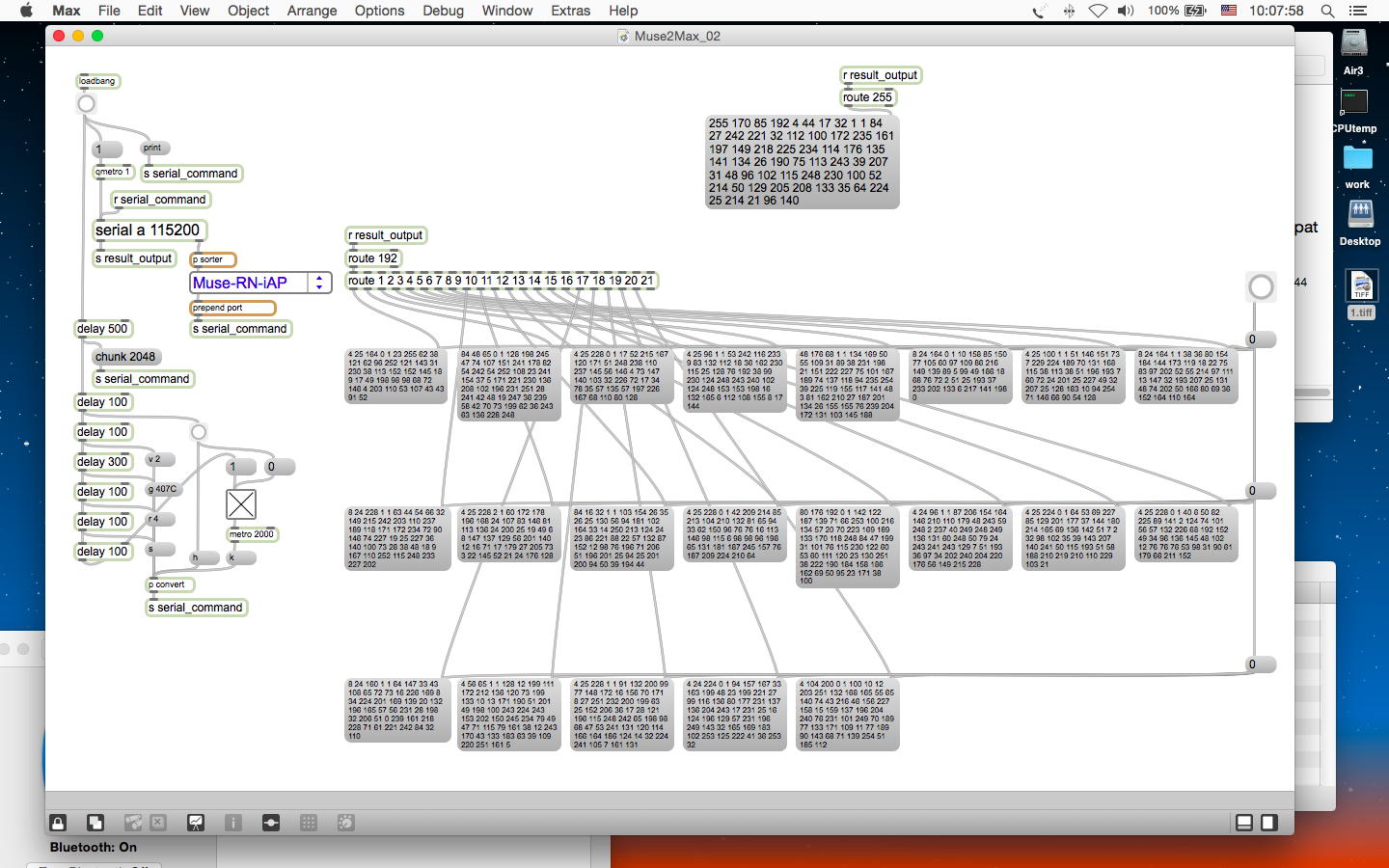1389x868 pixels.
Task: Select the delay 300 object
Action: coord(103,462)
